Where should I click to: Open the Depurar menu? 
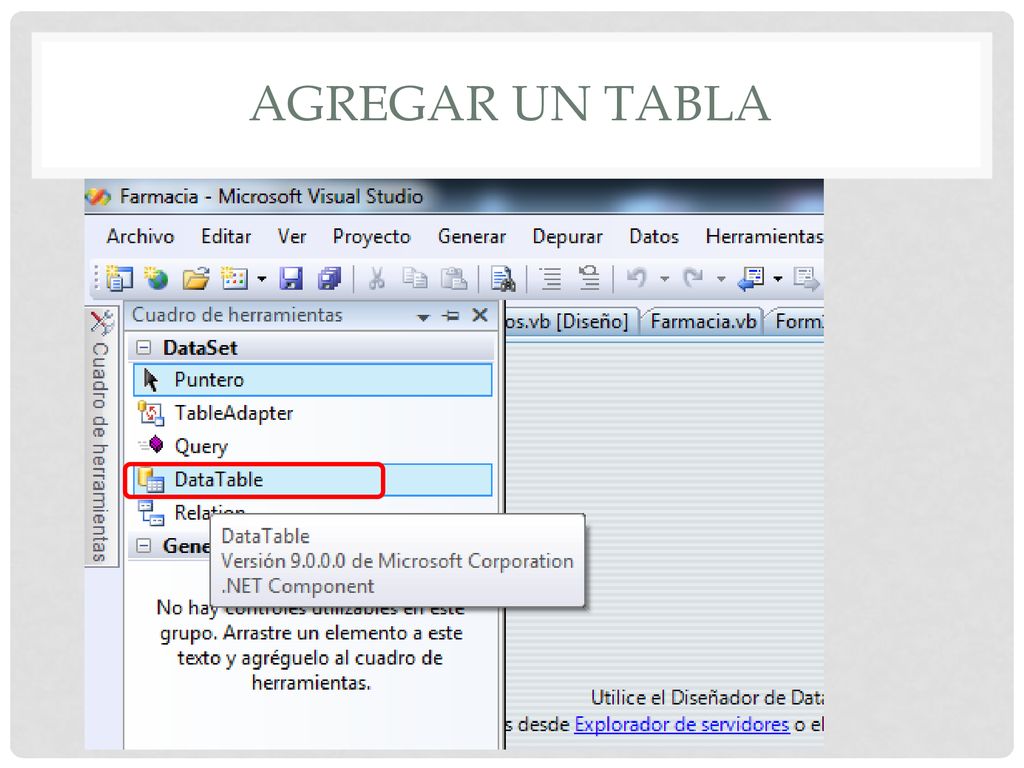click(568, 237)
